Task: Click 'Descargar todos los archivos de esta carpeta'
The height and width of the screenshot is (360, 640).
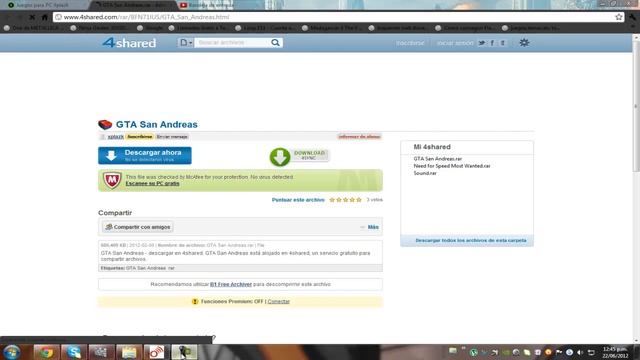Action: [x=471, y=240]
